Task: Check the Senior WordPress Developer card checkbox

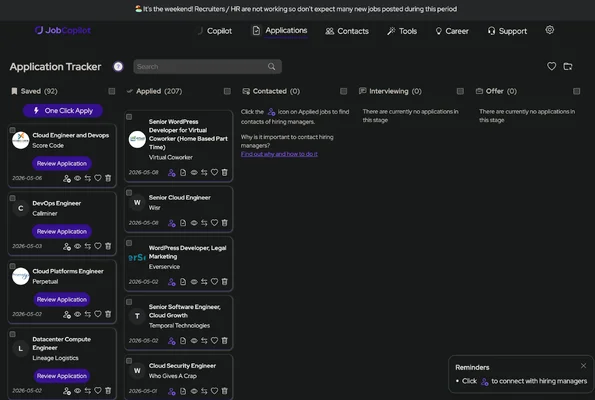Action: [129, 117]
